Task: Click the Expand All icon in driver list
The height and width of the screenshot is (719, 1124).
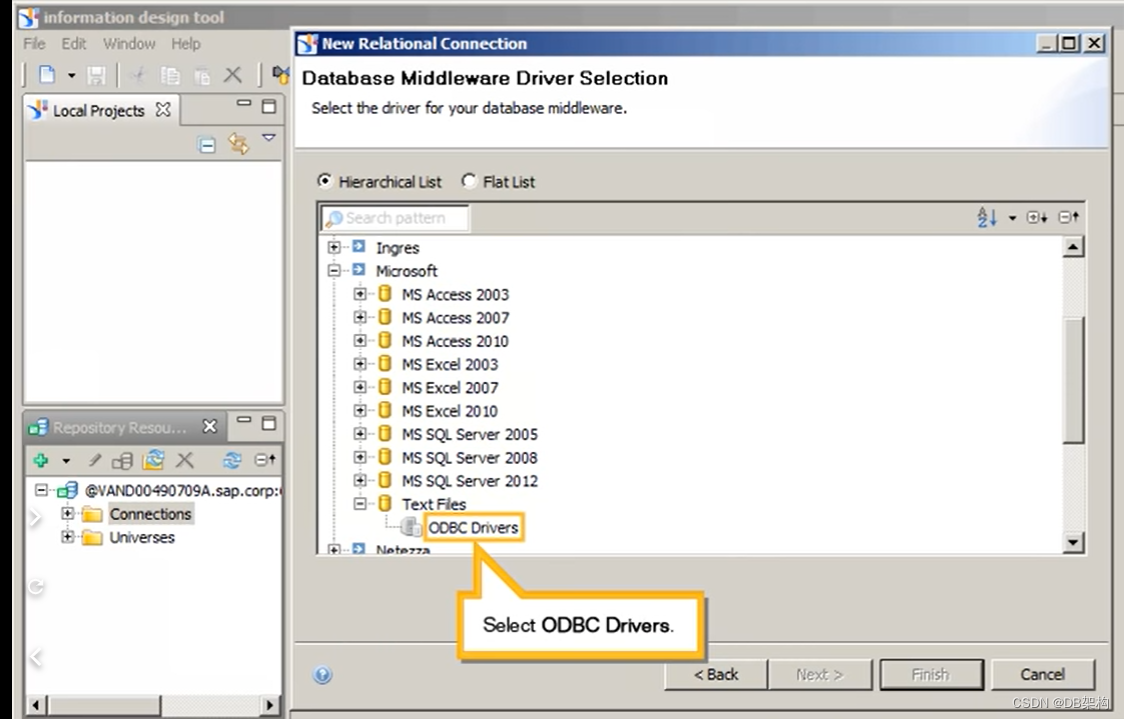Action: pos(1037,217)
